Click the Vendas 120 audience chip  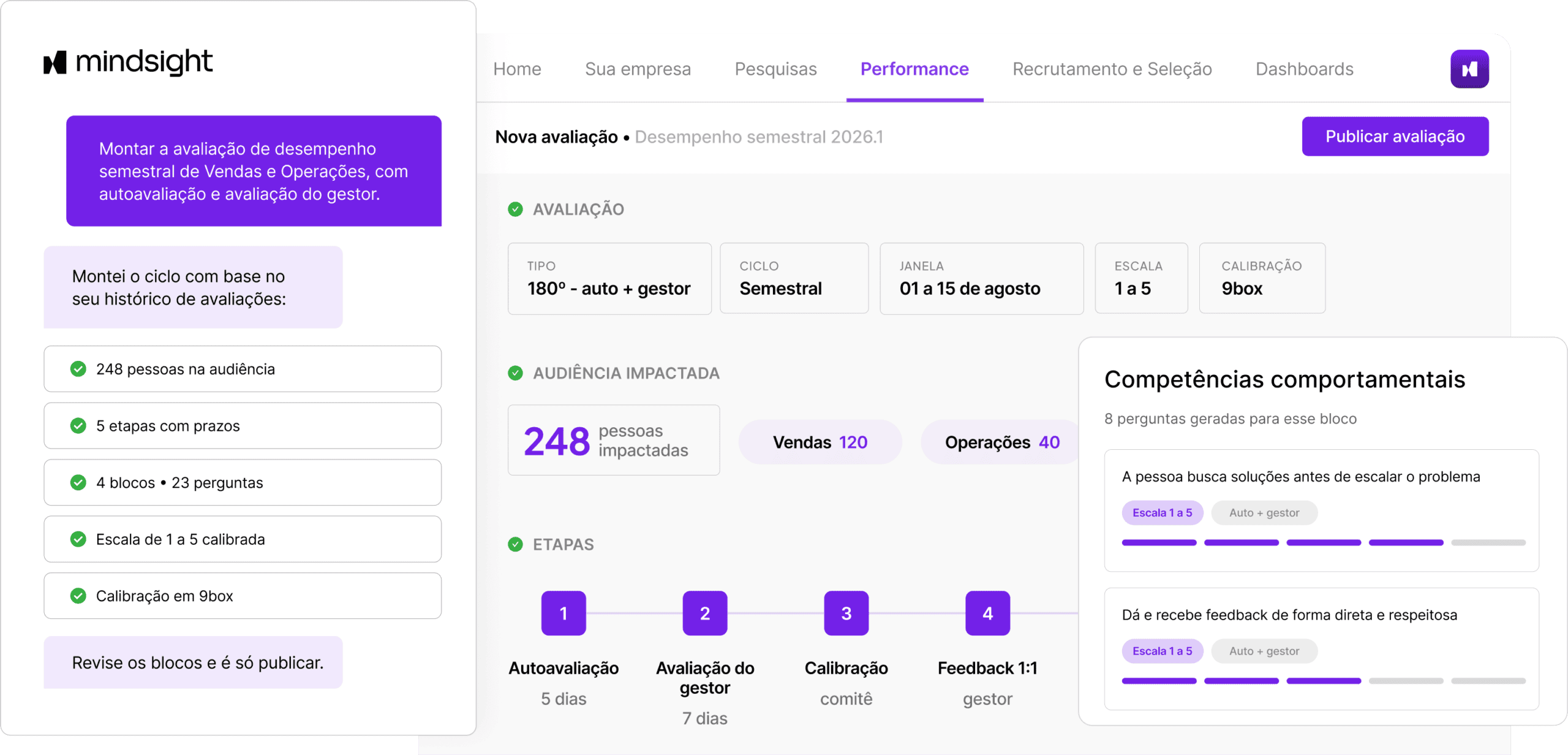(x=820, y=442)
